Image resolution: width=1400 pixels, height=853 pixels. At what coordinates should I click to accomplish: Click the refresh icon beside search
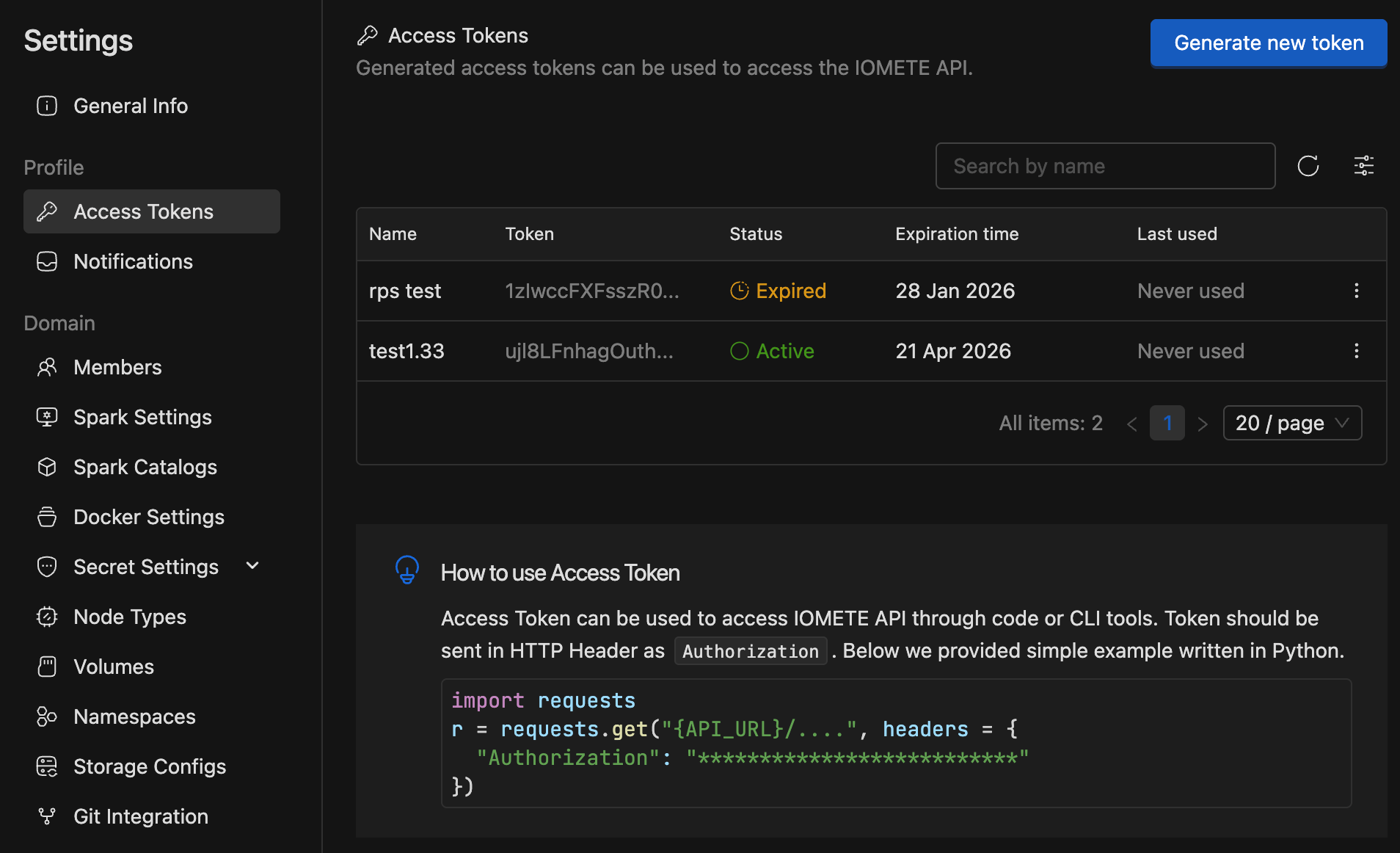pyautogui.click(x=1308, y=166)
